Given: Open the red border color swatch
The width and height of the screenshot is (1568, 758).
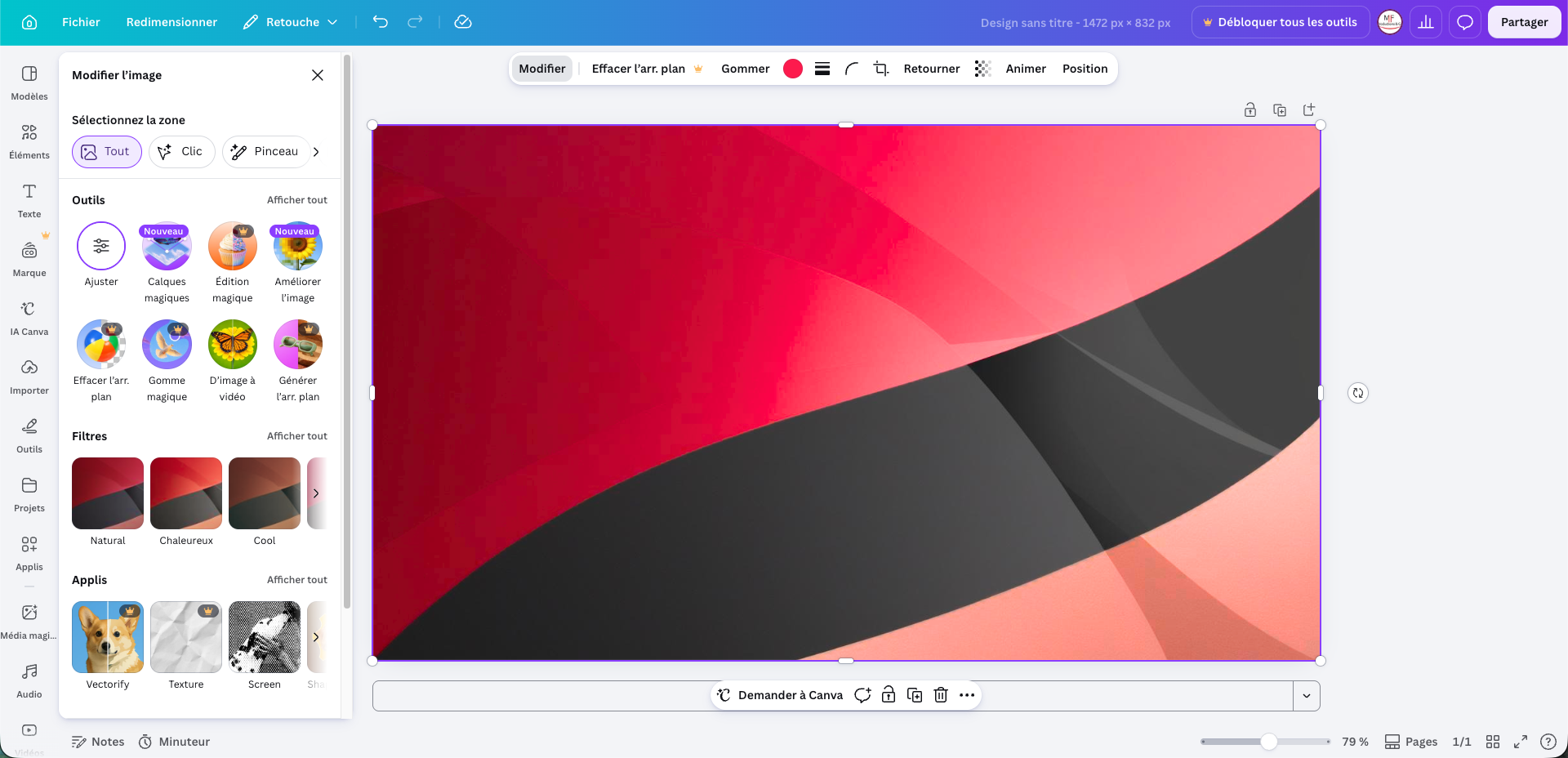Looking at the screenshot, I should (792, 69).
